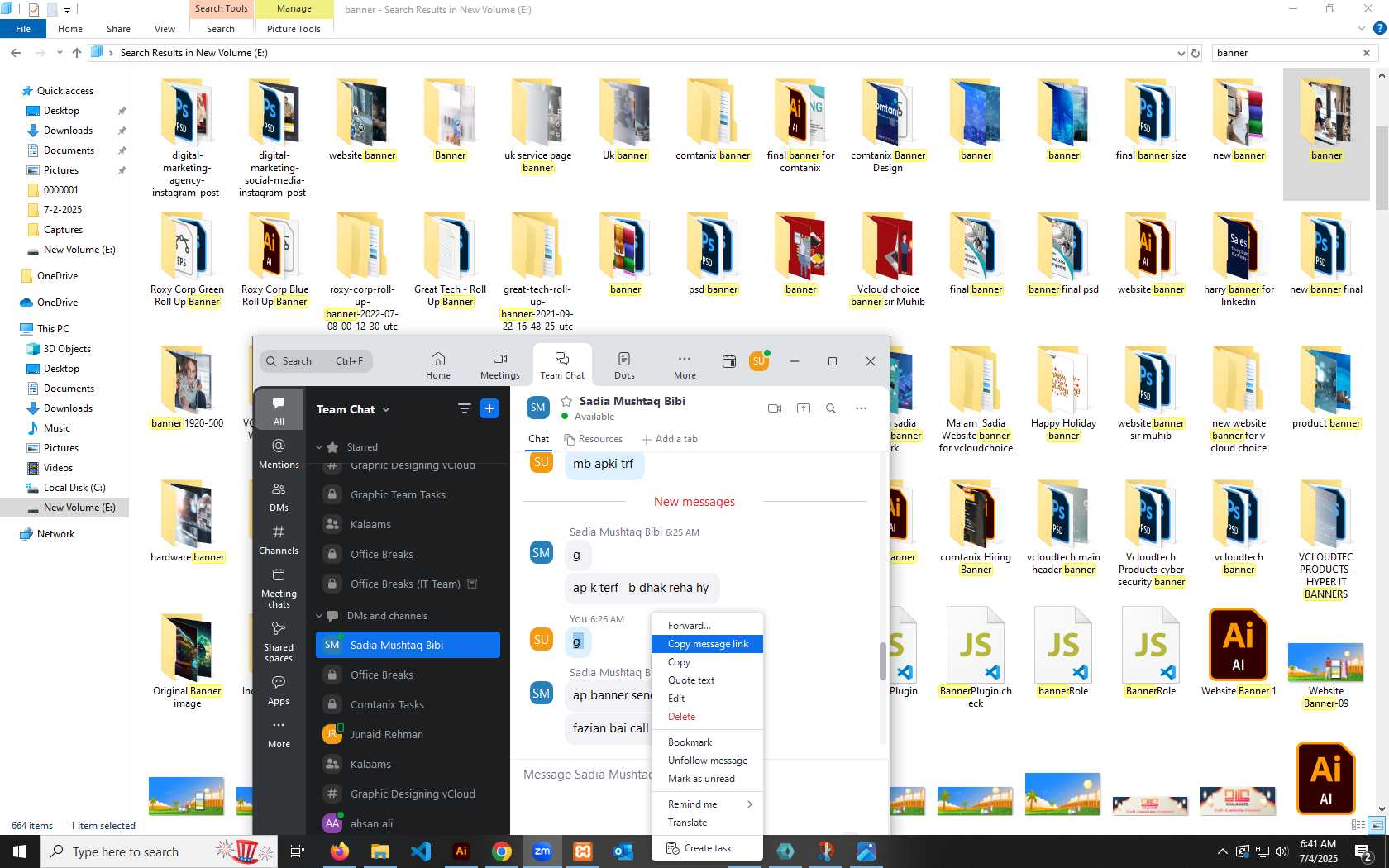The width and height of the screenshot is (1389, 868).
Task: Choose Create task in context menu
Action: point(707,848)
